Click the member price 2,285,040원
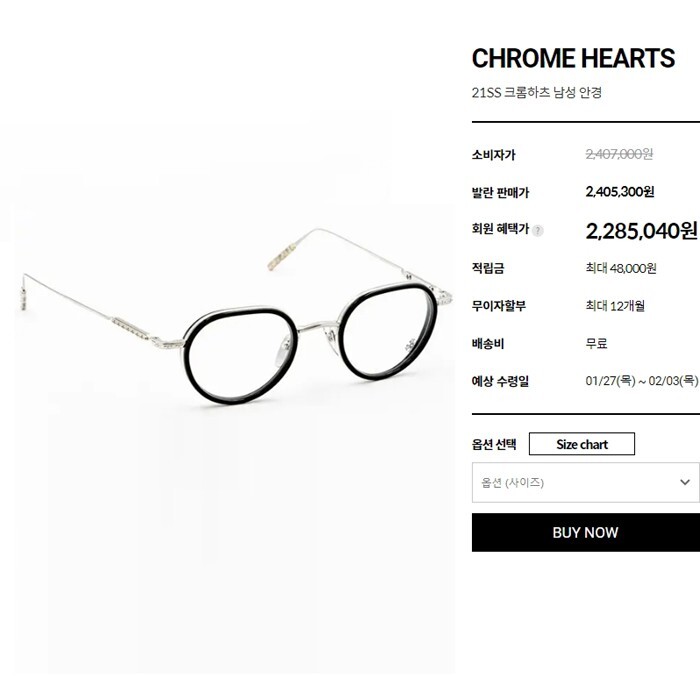 click(640, 230)
